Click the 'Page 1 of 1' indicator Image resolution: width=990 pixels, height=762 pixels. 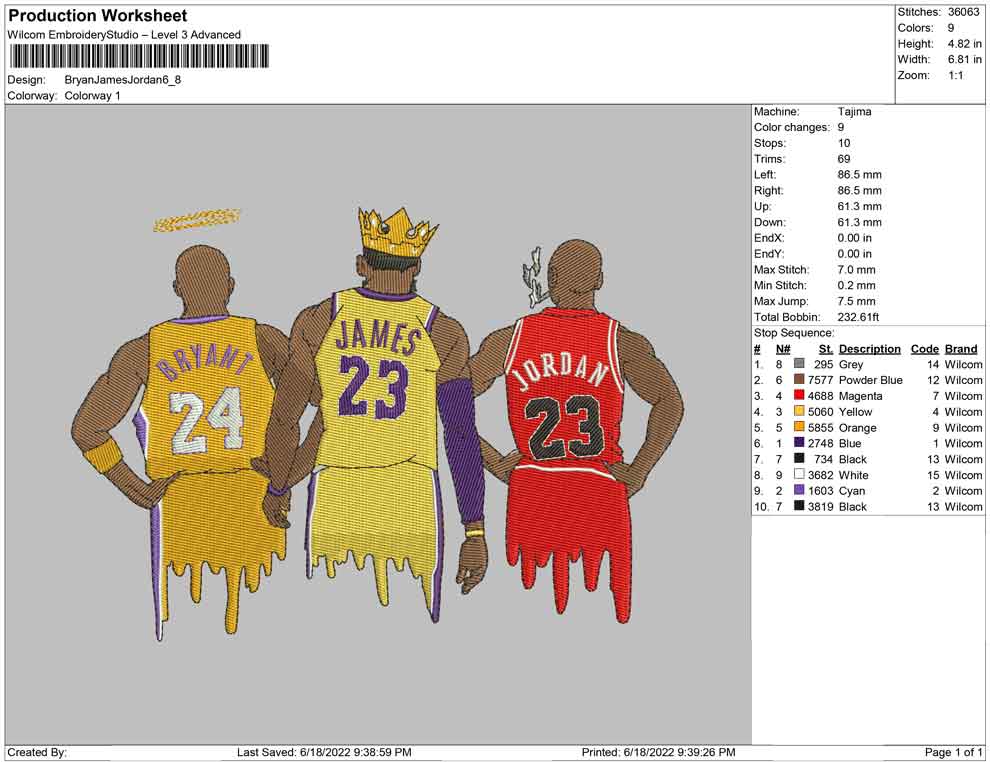[x=953, y=753]
